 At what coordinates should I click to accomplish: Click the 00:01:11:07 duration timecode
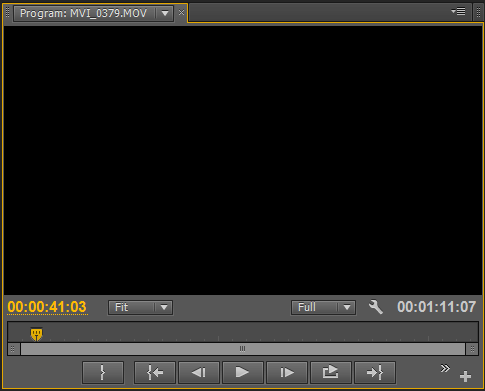(437, 307)
